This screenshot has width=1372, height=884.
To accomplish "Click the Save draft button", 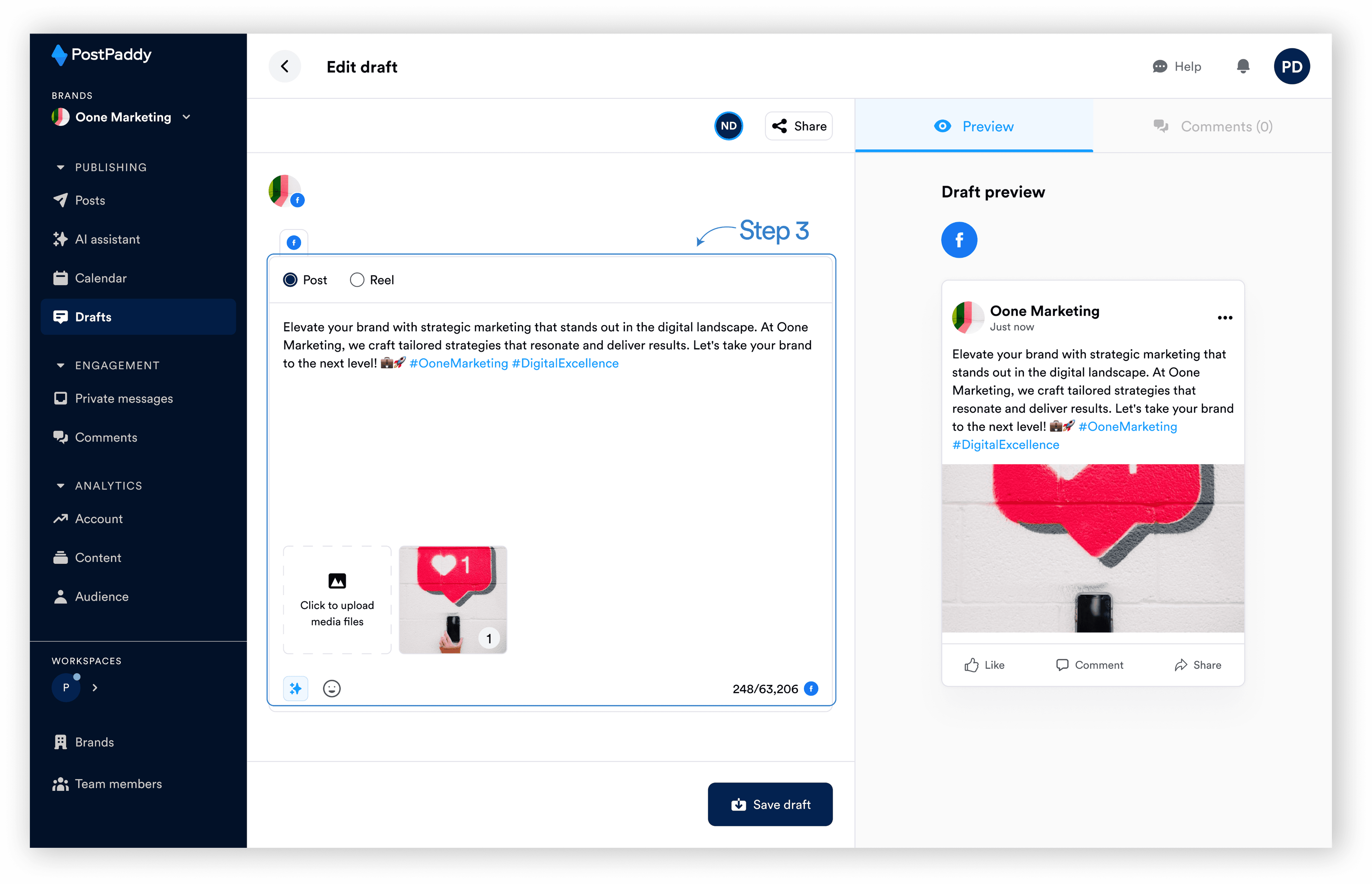I will coord(769,804).
